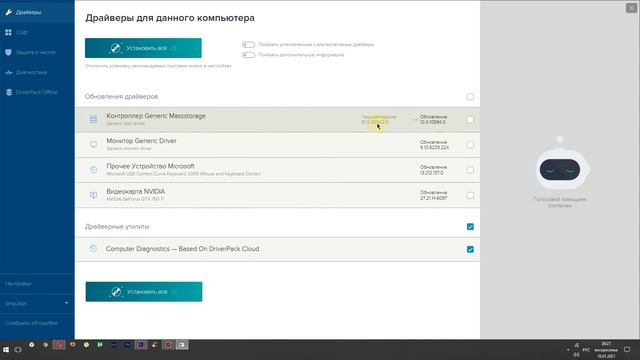This screenshot has height=360, width=640.
Task: Click the Russian language indicator in the tray
Action: (586, 350)
